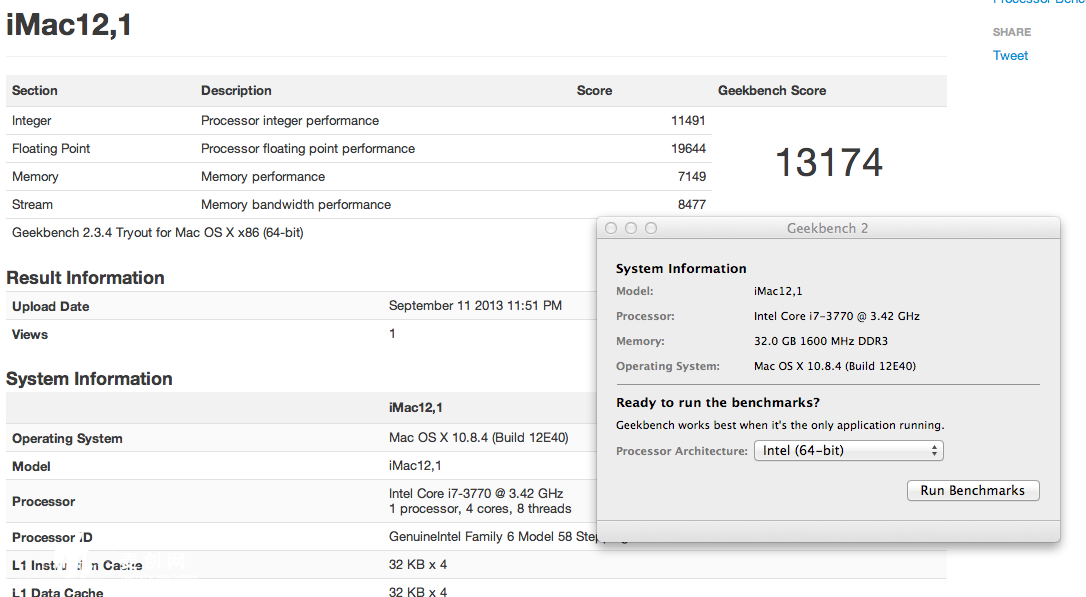Click the Score column header
The image size is (1086, 597).
tap(594, 91)
